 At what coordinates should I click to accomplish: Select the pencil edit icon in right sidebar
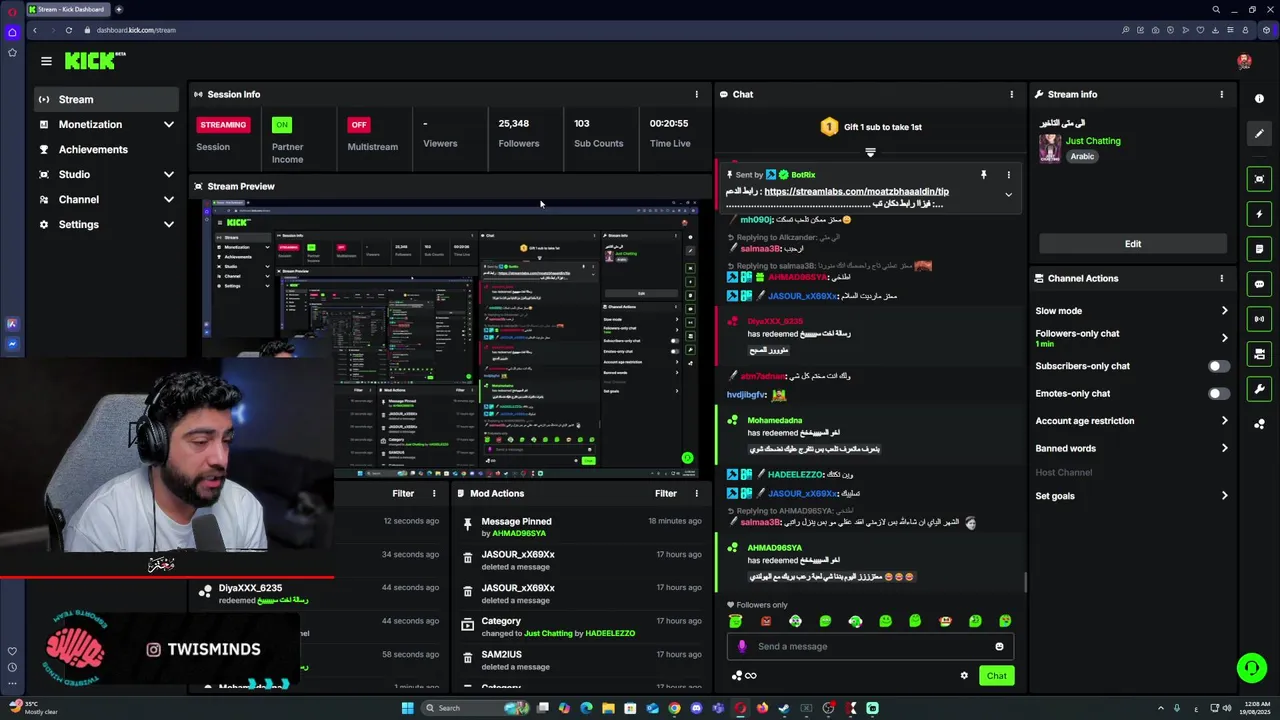1259,133
